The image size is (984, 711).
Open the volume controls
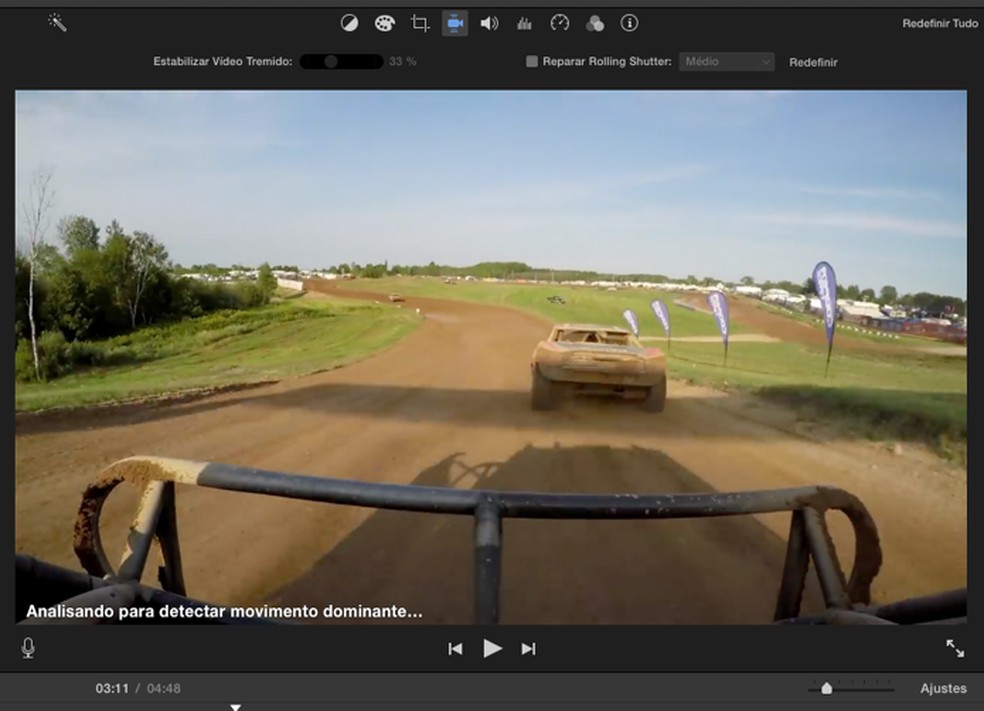(489, 24)
